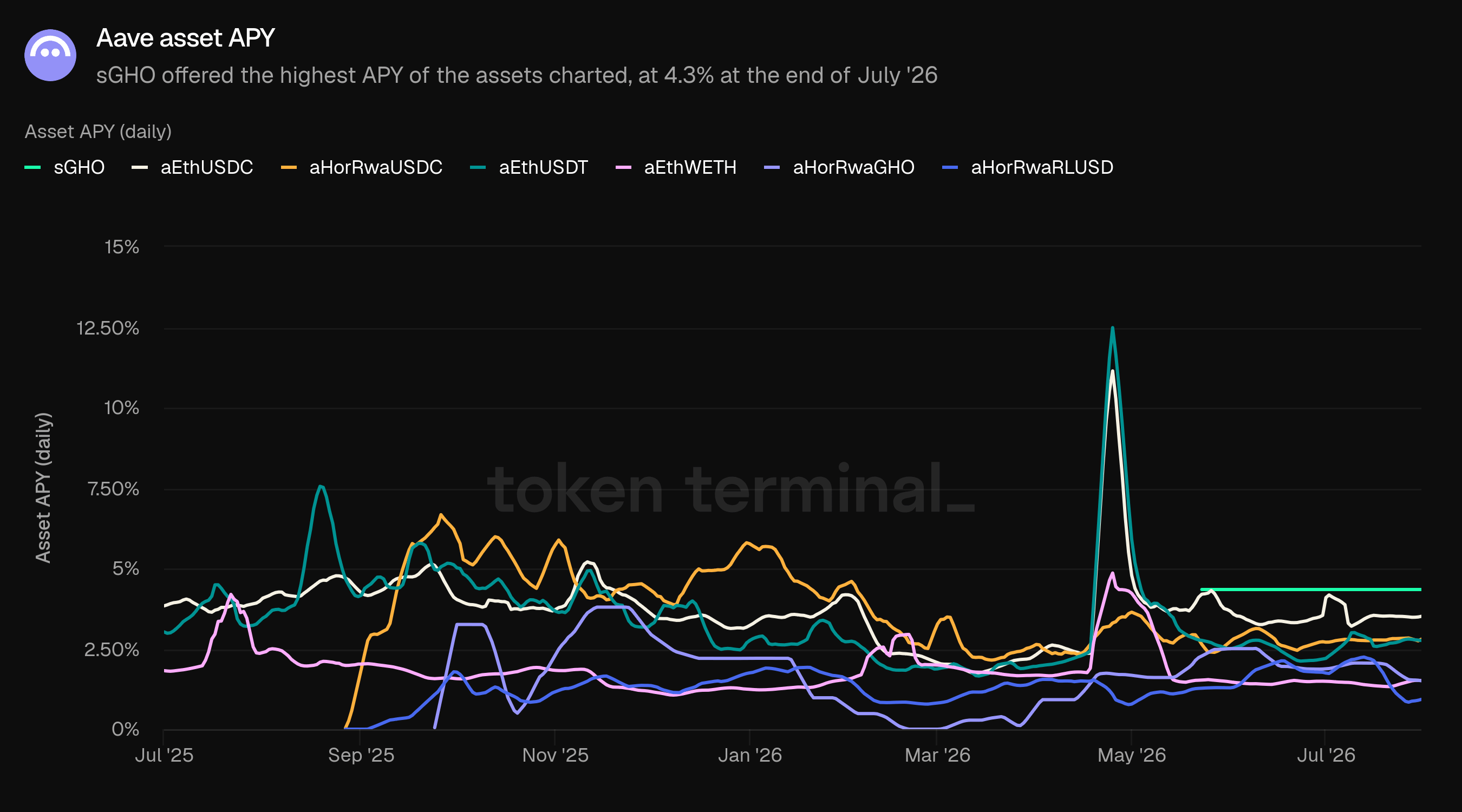Click the subtitle about sGHO highest APY
This screenshot has height=812, width=1462.
[x=517, y=75]
